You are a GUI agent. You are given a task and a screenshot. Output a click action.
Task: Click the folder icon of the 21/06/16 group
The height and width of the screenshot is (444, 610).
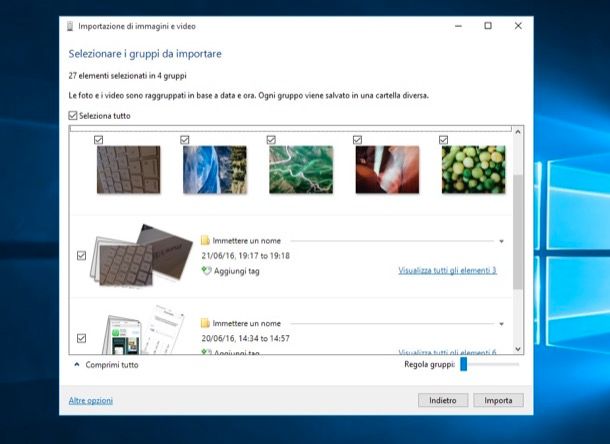205,241
